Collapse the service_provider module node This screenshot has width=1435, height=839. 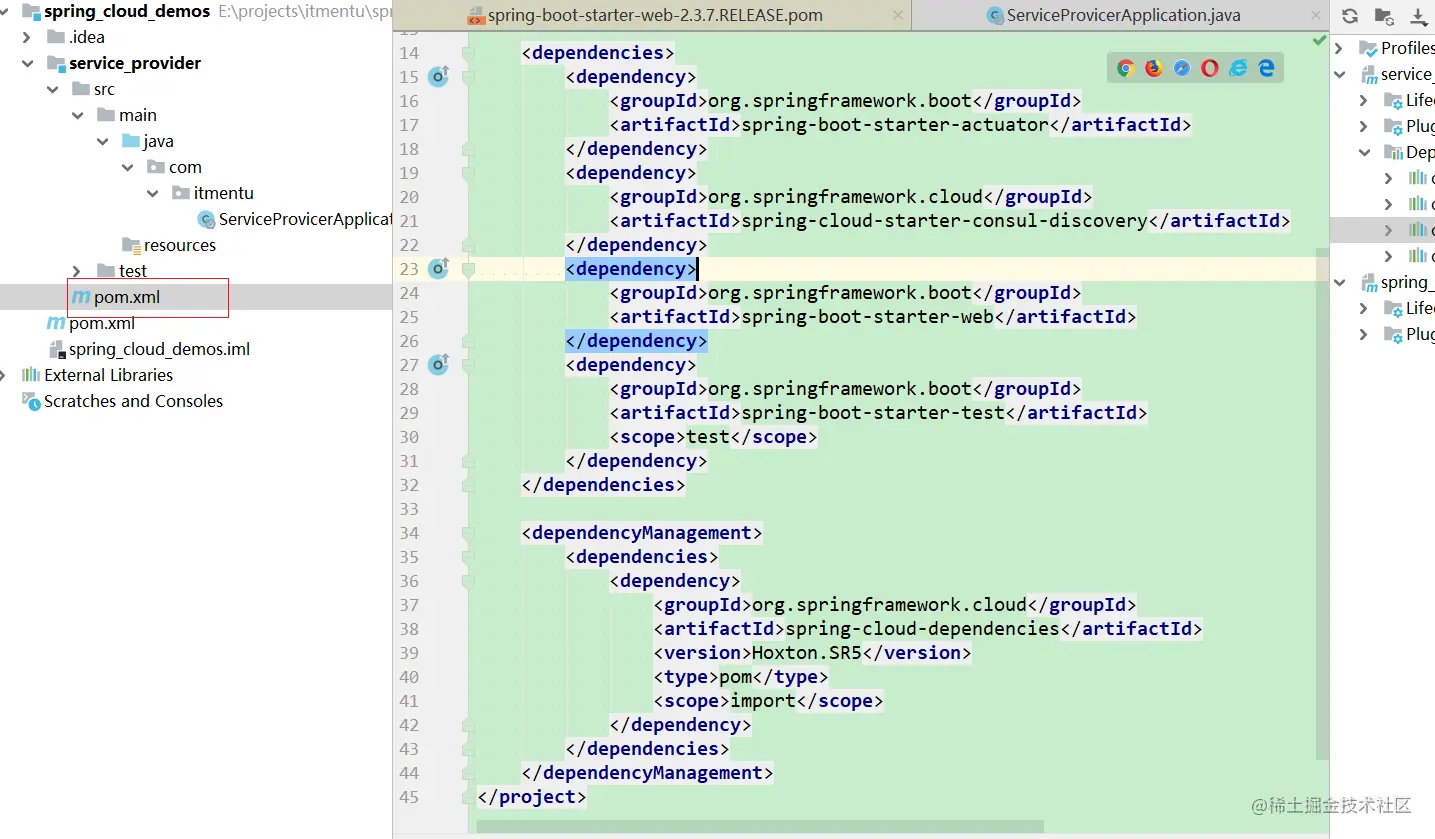[27, 63]
